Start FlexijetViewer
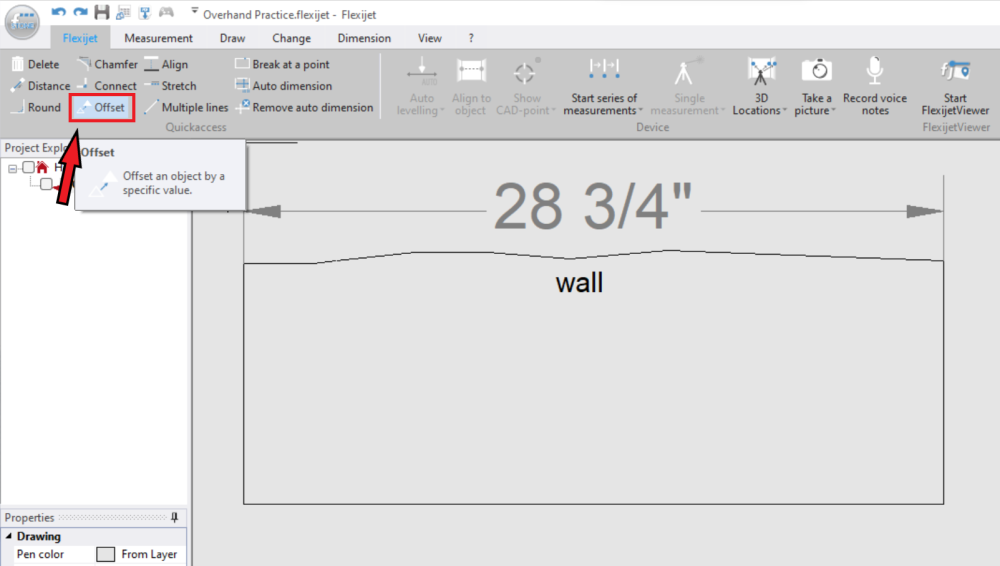Image resolution: width=1000 pixels, height=566 pixels. [955, 86]
